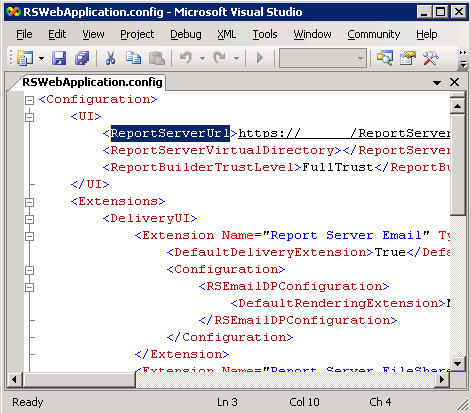Click the ReportBuilderTrustLevel opening tag
The image size is (471, 413).
click(202, 167)
